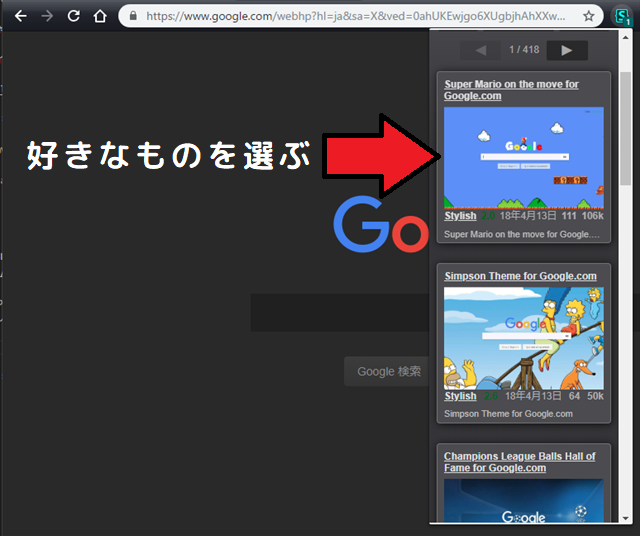Select the Champions League theme thumbnail
This screenshot has width=640, height=536.
[524, 500]
